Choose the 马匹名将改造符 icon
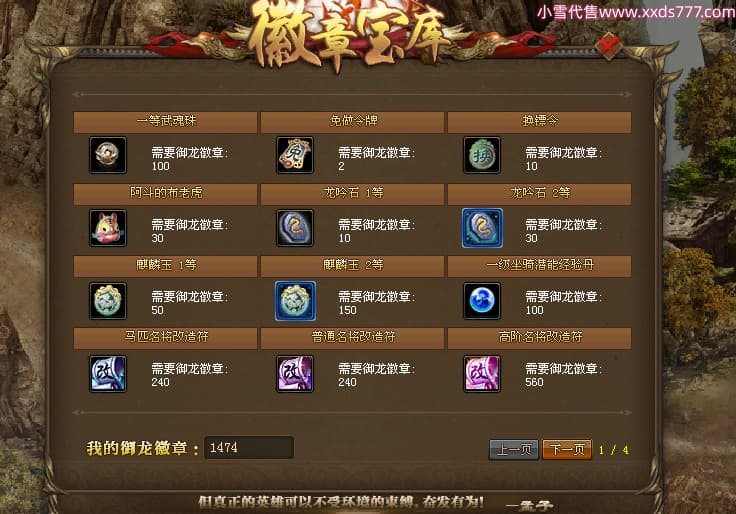The height and width of the screenshot is (514, 736). pos(108,374)
